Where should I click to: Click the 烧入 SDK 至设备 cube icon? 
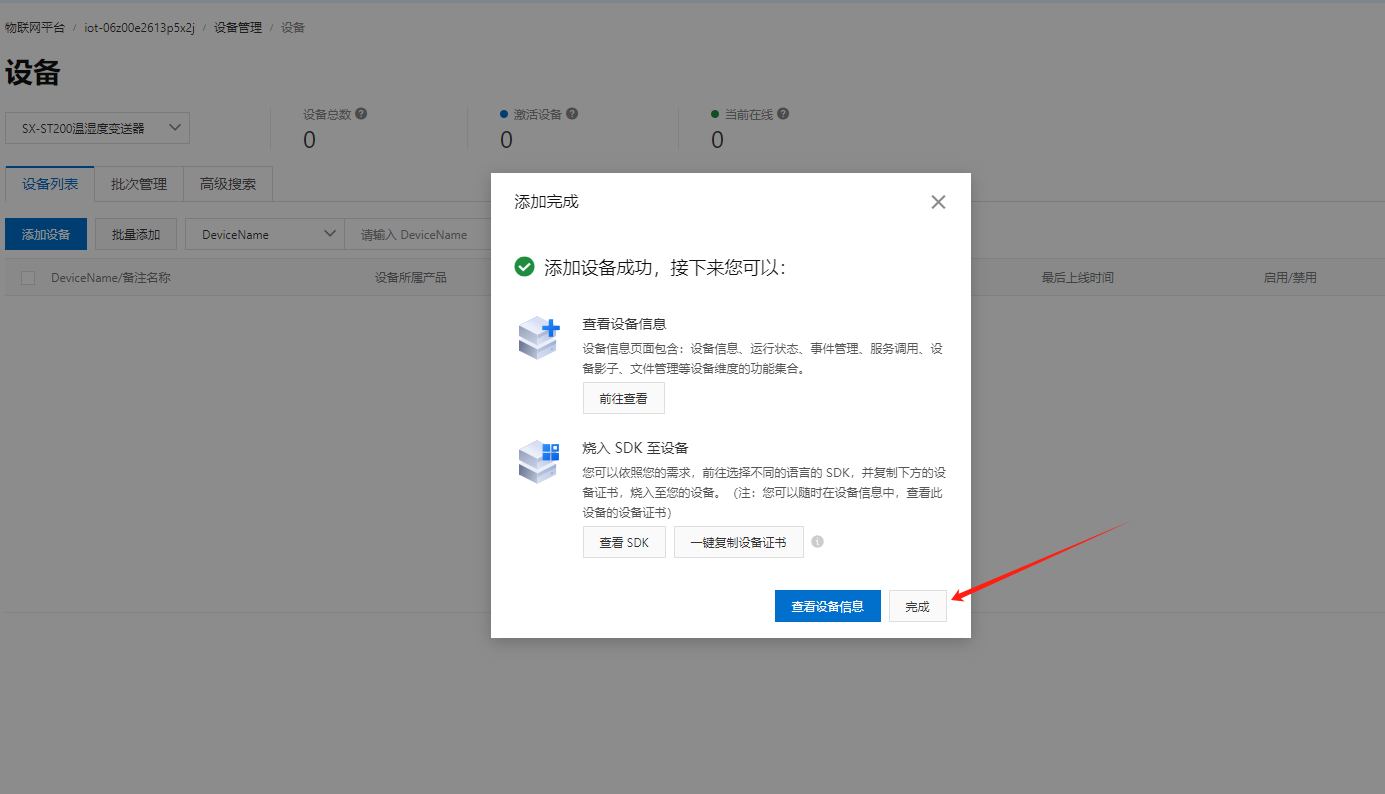coord(539,462)
